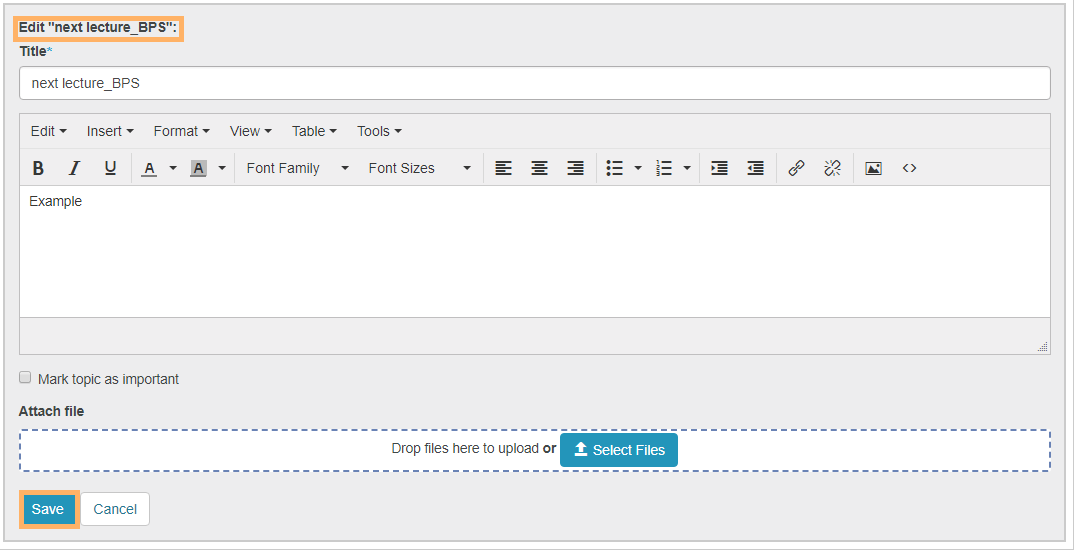Screen dimensions: 1075x552
Task: Click into the Title input field
Action: (534, 83)
